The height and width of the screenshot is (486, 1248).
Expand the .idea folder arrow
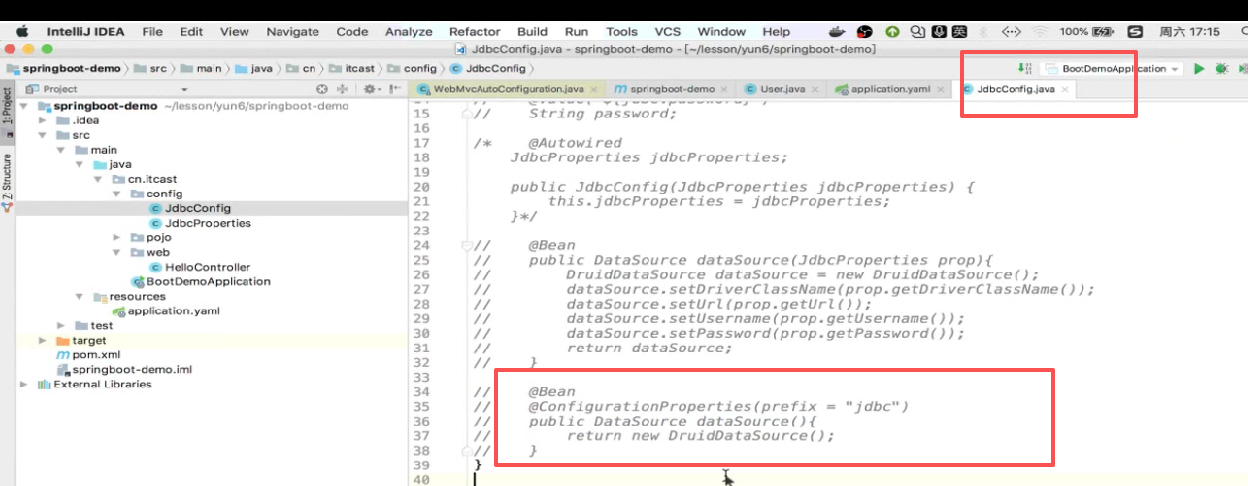[x=44, y=120]
